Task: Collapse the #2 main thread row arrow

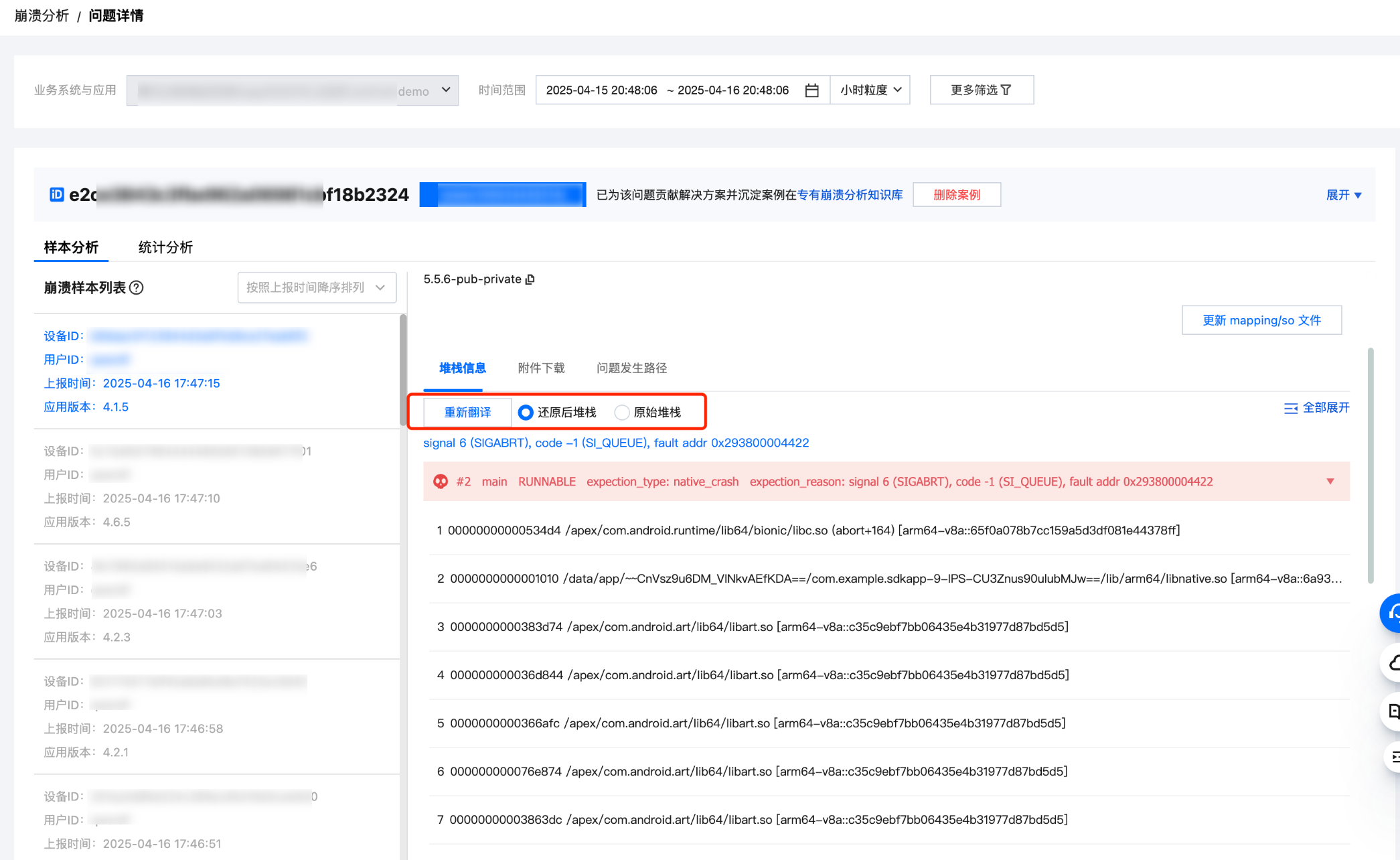Action: tap(1330, 482)
